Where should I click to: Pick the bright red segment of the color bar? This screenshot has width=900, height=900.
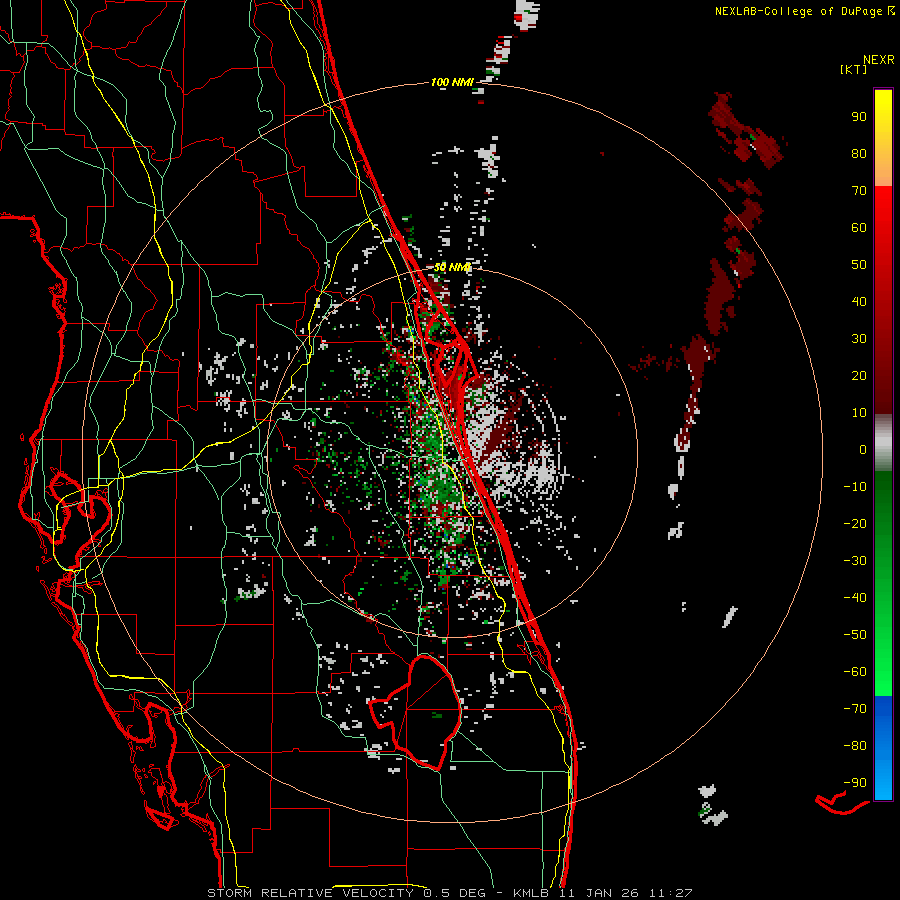coord(883,212)
